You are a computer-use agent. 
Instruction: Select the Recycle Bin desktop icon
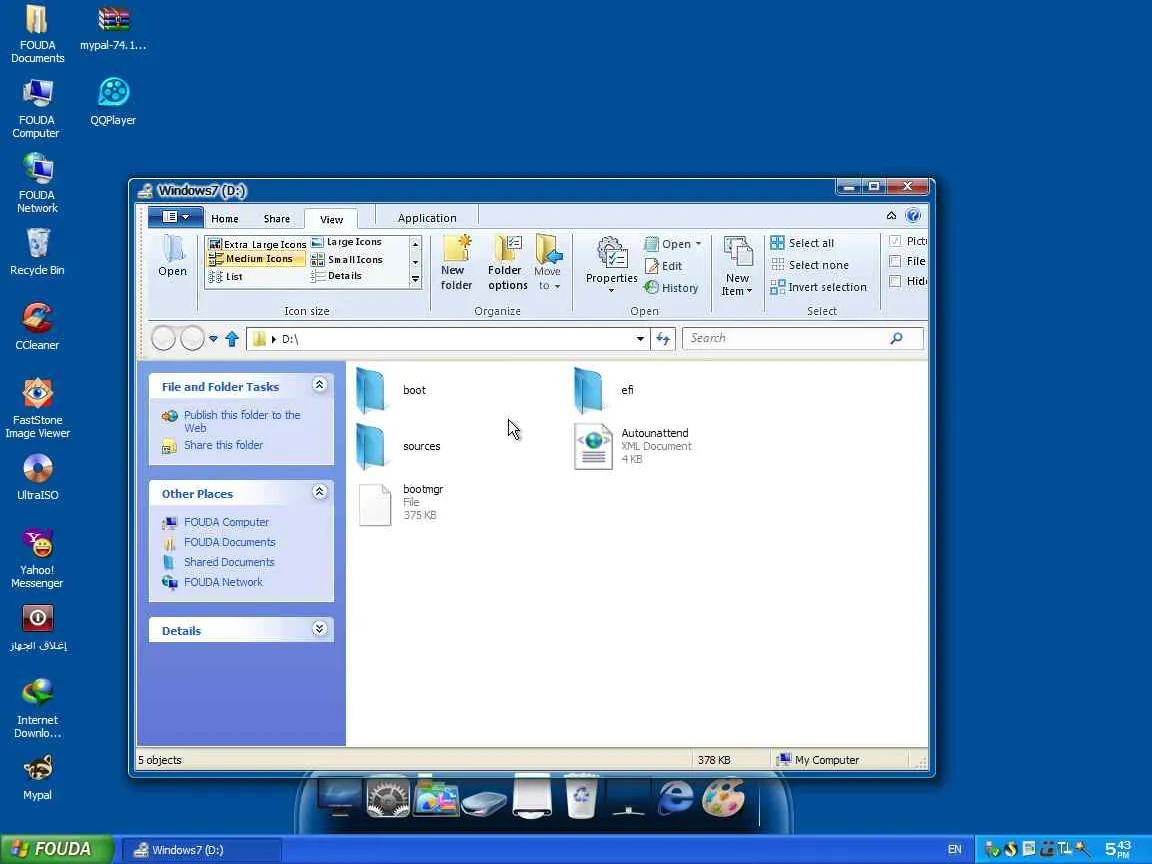point(37,252)
